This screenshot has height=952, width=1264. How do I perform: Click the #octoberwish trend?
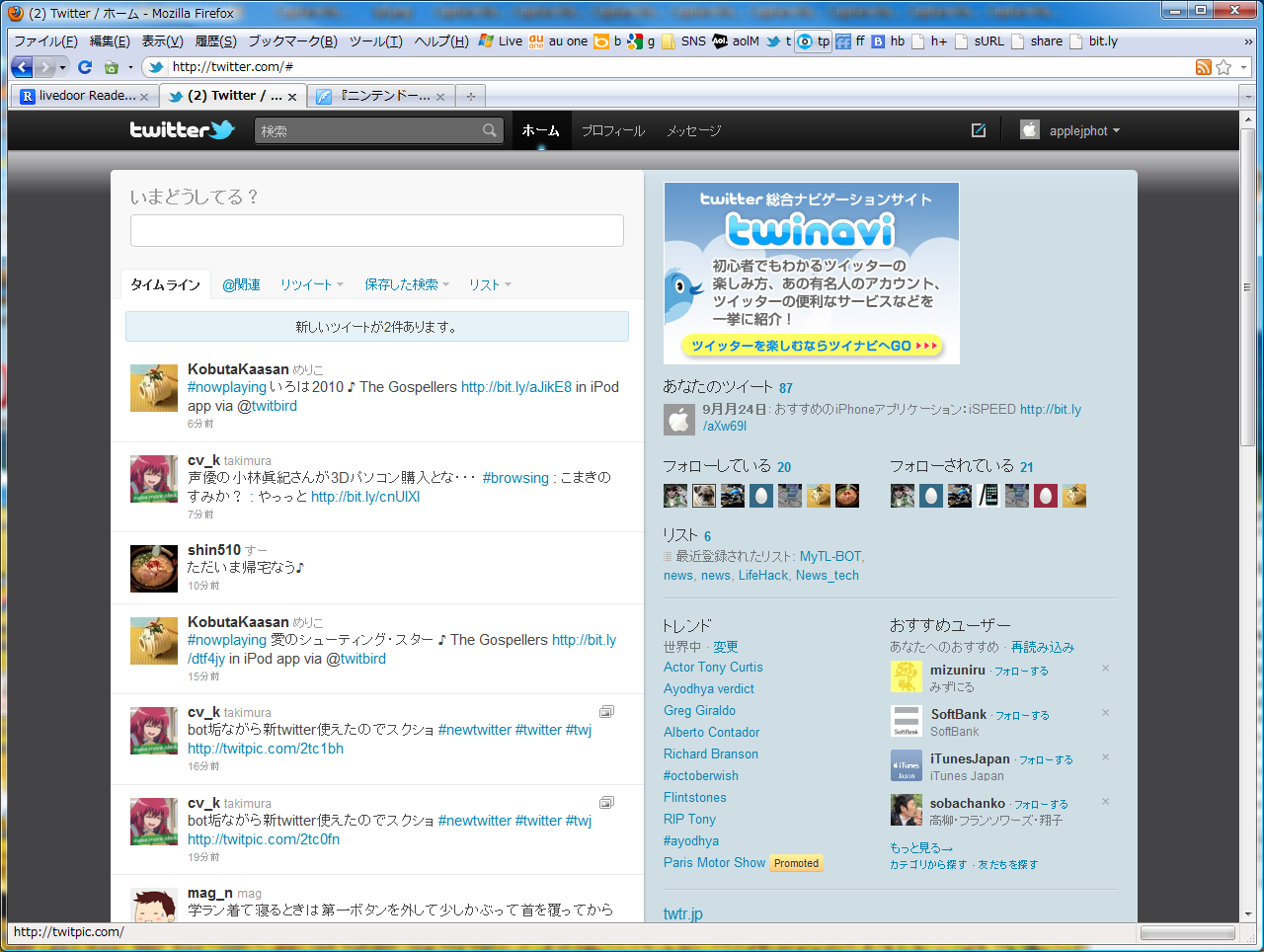pos(701,776)
